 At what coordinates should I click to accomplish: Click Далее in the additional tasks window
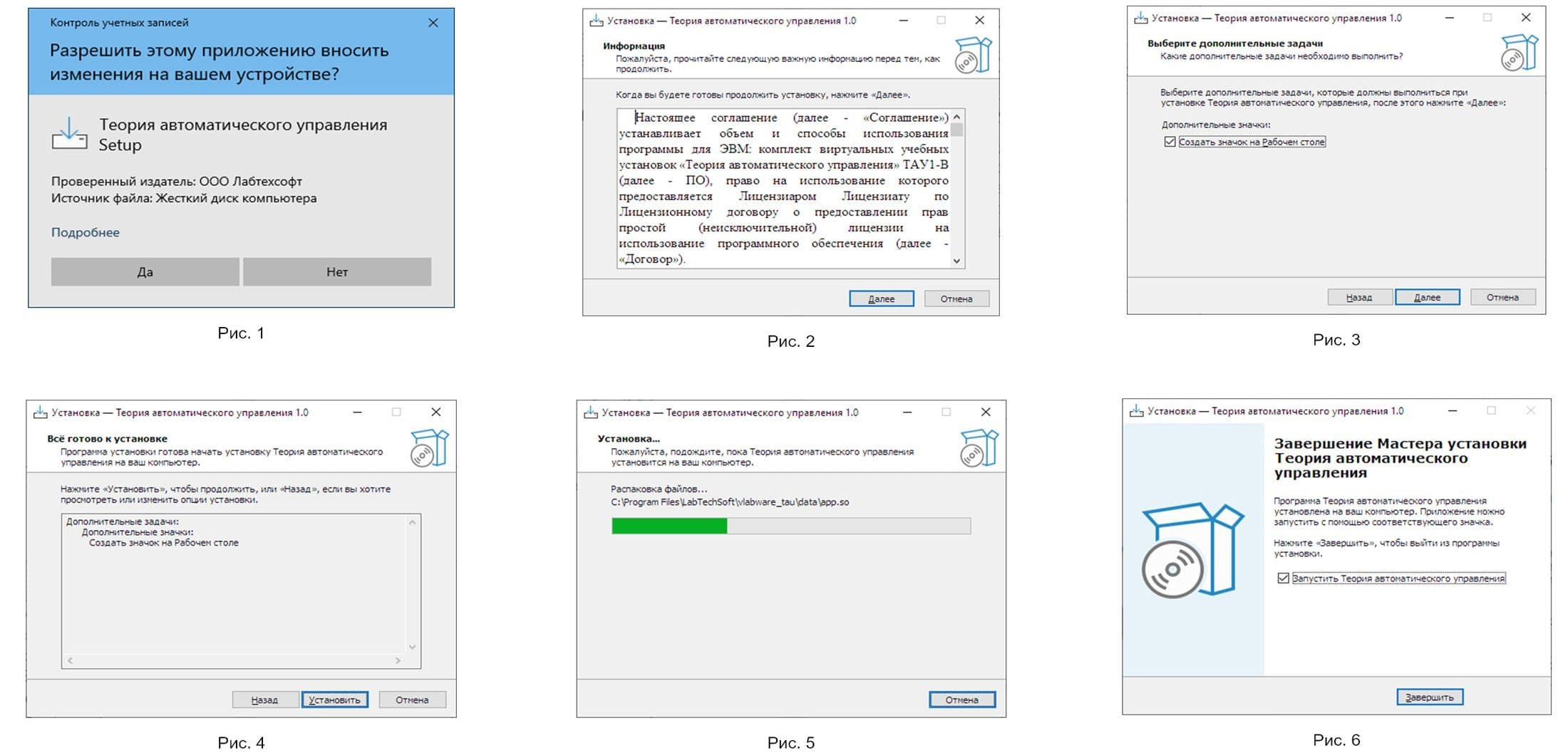click(1428, 297)
